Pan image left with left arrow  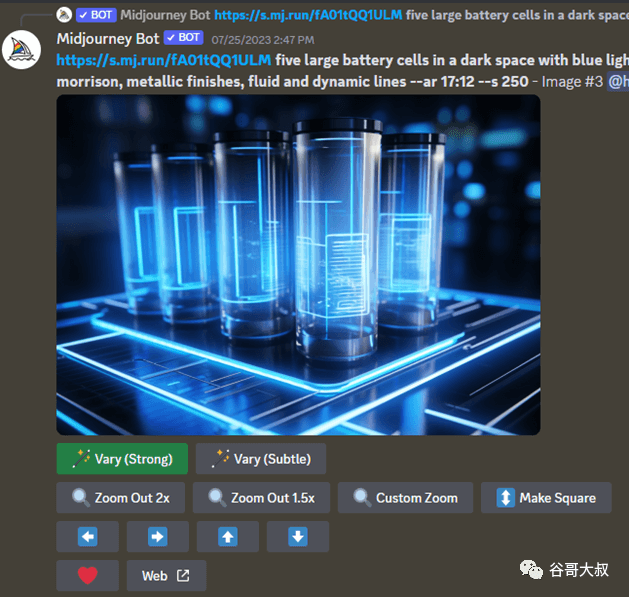[x=87, y=536]
